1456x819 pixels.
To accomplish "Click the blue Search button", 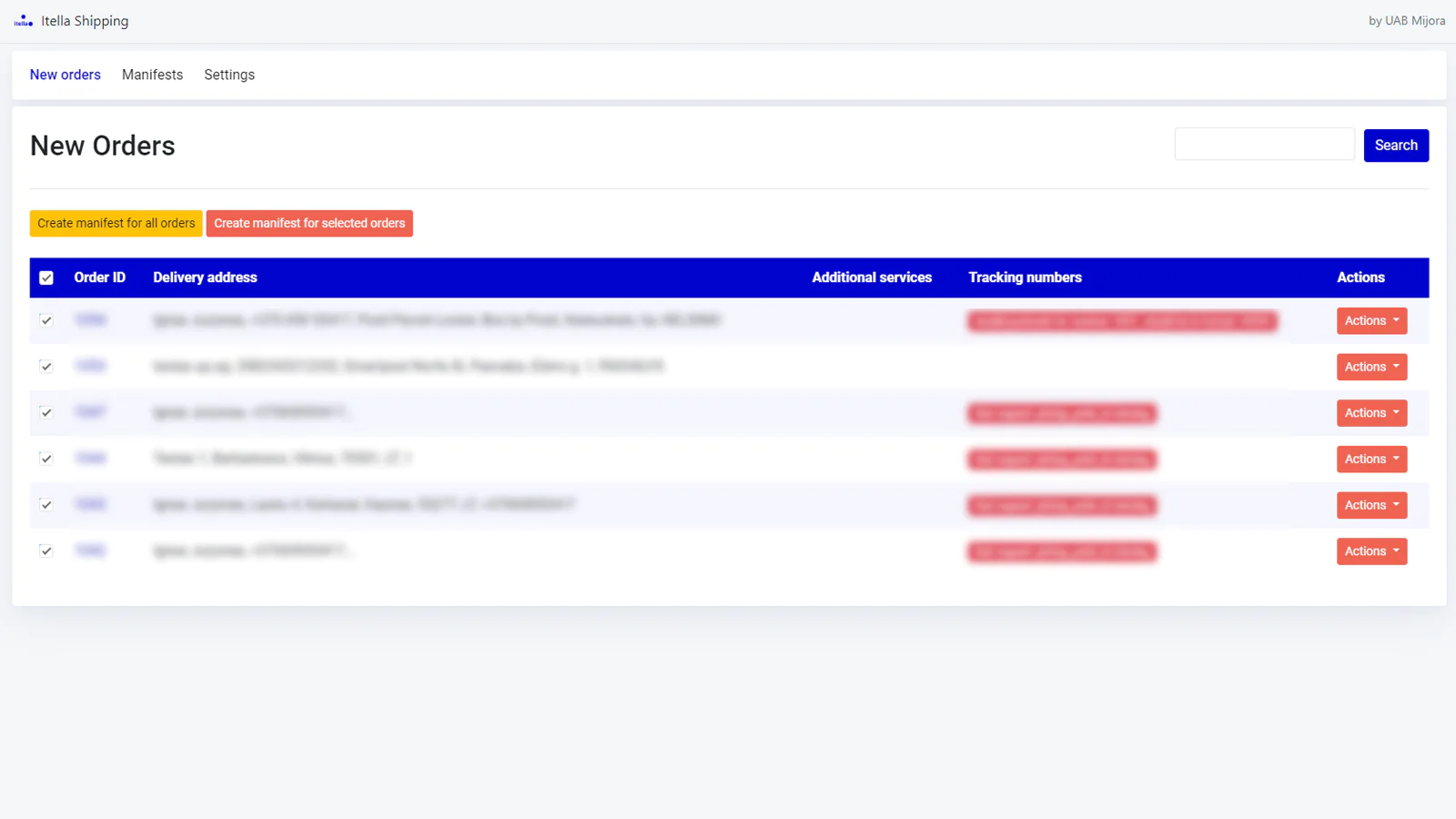I will coord(1396,146).
